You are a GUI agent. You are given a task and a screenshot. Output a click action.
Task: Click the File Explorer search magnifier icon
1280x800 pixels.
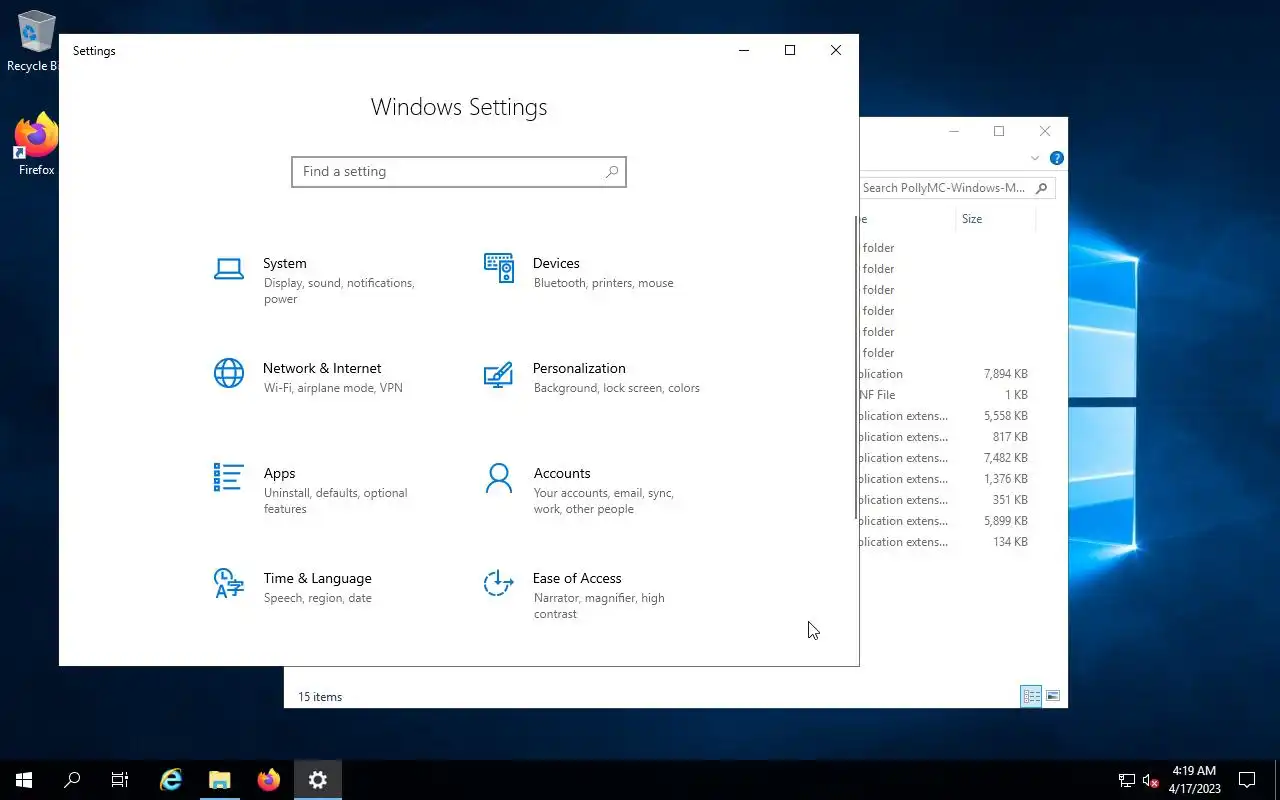[x=1041, y=188]
